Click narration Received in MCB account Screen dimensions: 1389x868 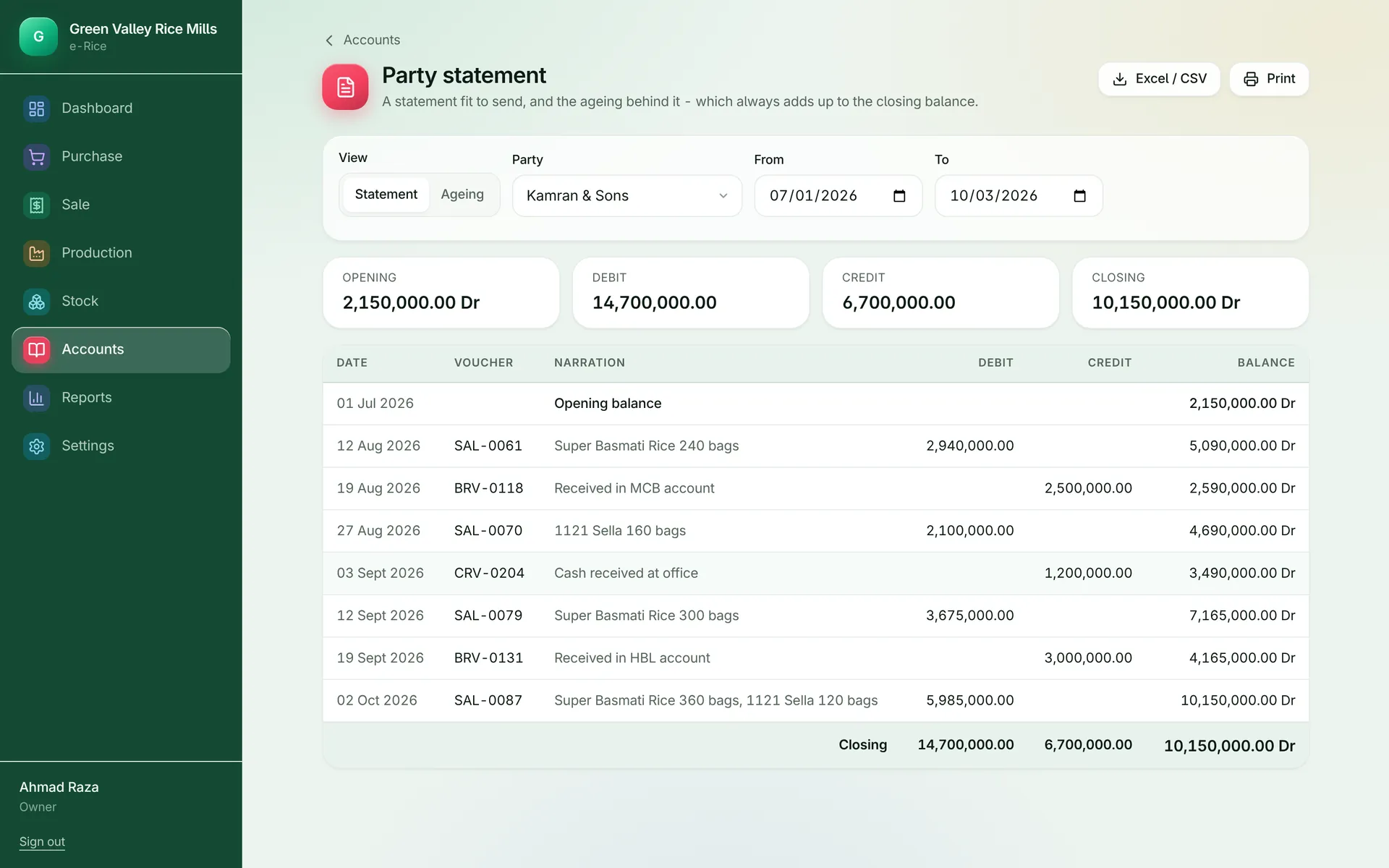[x=634, y=488]
